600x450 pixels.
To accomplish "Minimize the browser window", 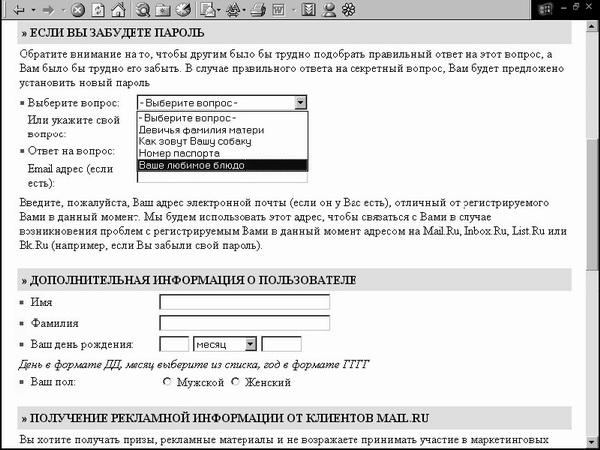I will point(564,7).
